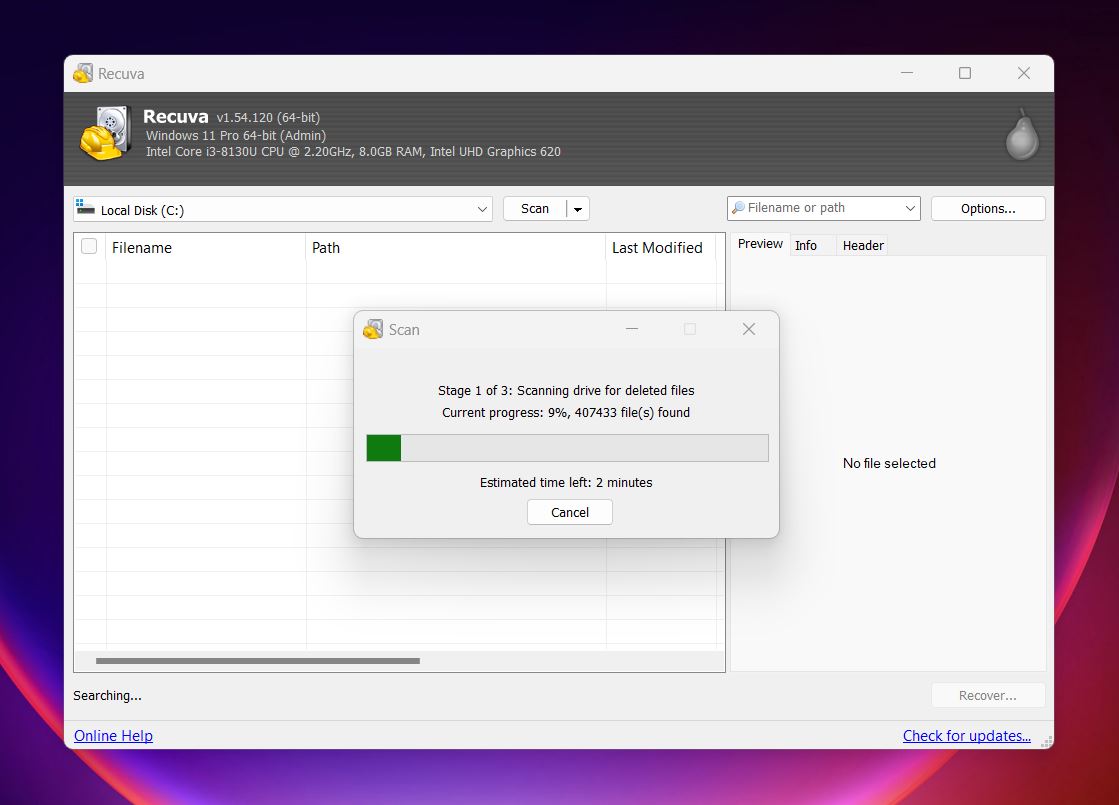Click the magnifier icon in filename filter
This screenshot has height=805, width=1119.
[x=738, y=208]
